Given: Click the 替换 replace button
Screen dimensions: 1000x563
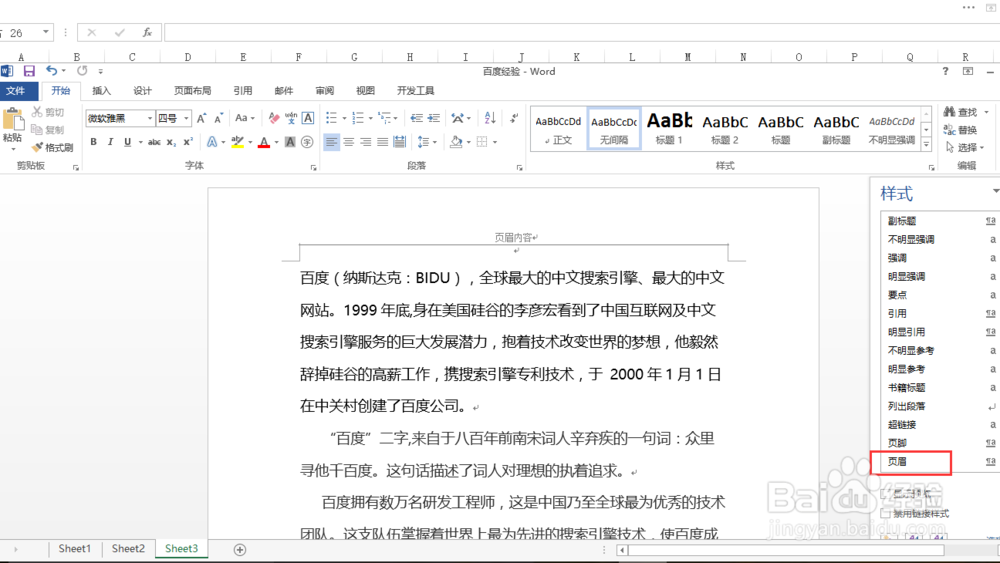Looking at the screenshot, I should click(x=960, y=129).
